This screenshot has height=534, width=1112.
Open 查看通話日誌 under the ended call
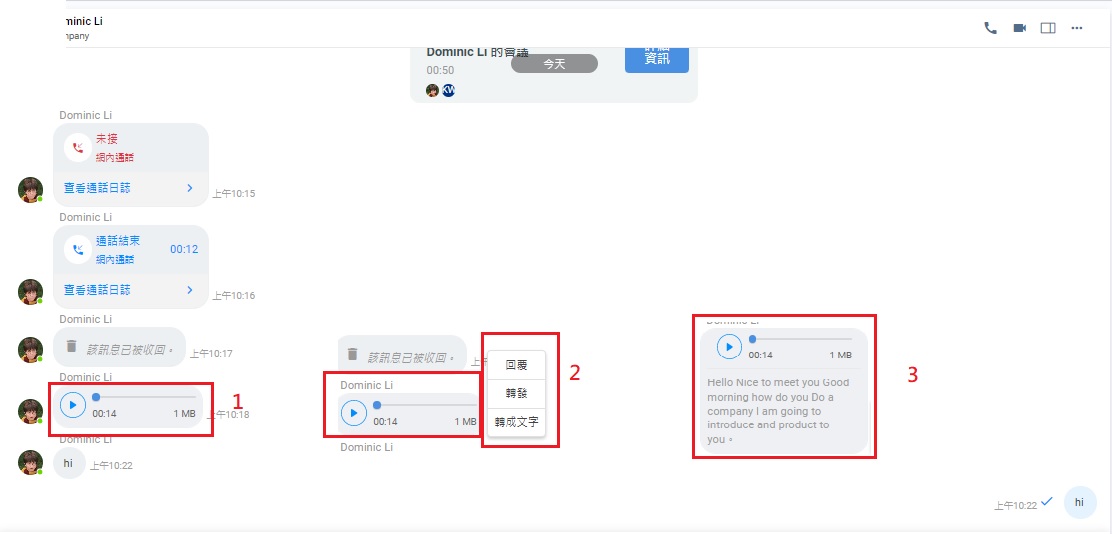click(x=97, y=290)
